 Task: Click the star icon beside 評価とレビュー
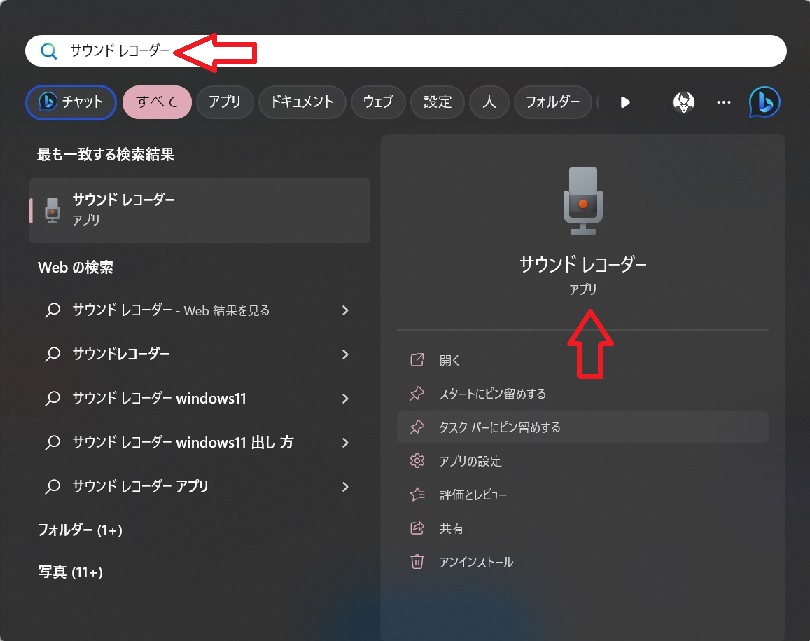(x=417, y=495)
